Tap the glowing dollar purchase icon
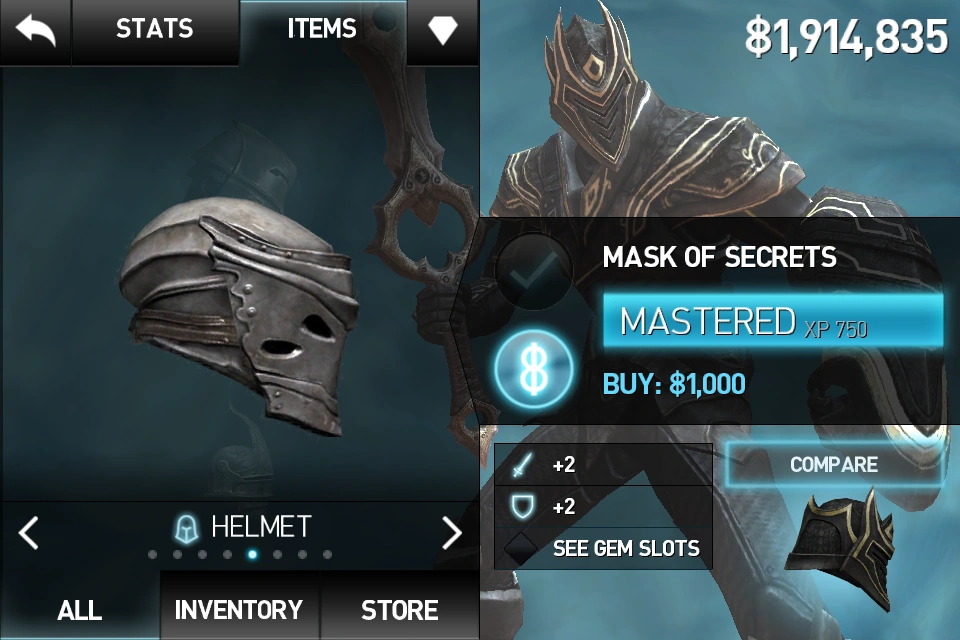 tap(533, 369)
